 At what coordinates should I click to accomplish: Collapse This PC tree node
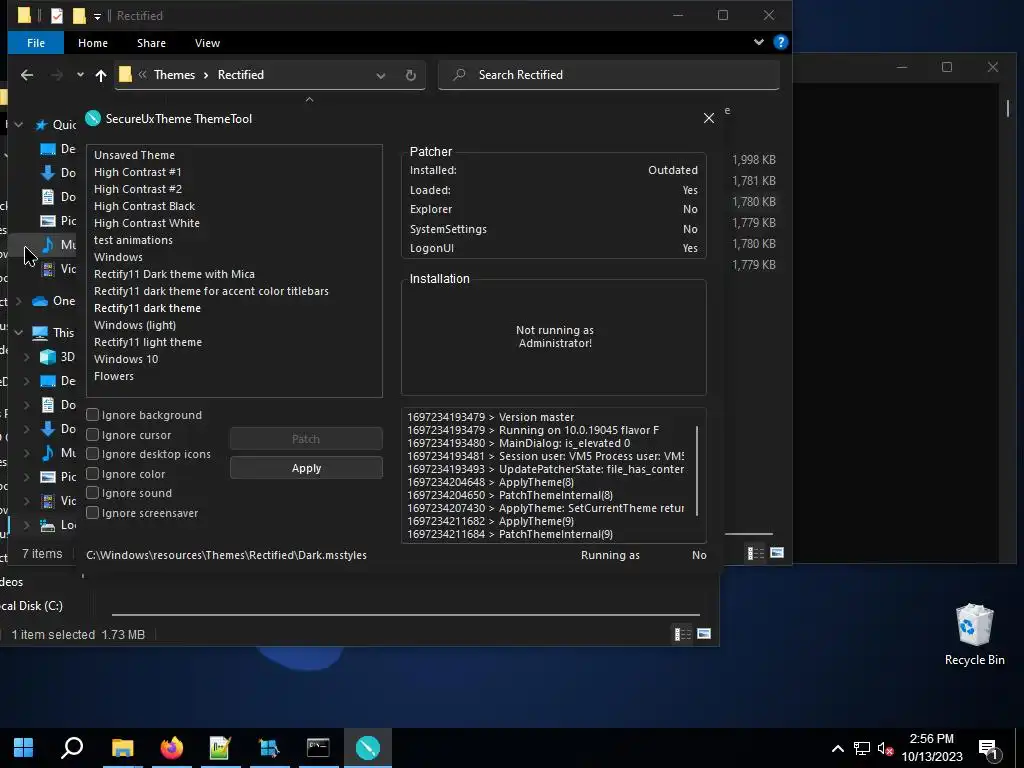18,332
